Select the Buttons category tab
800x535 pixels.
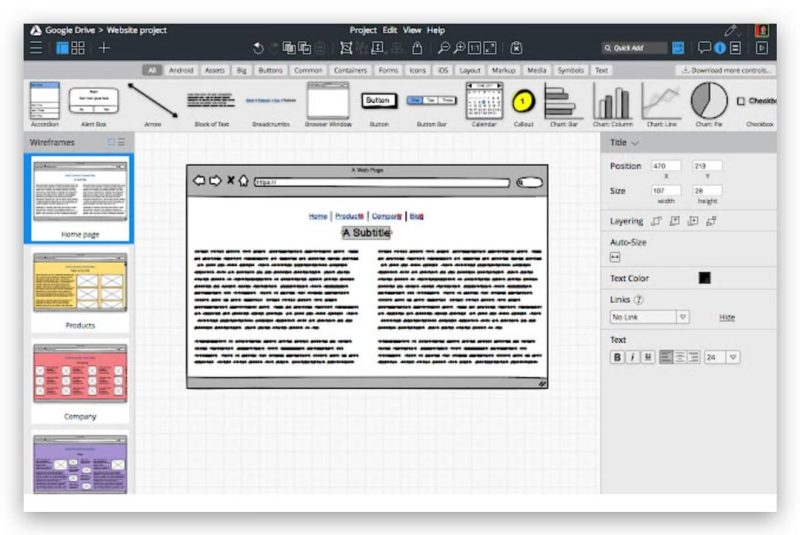270,70
